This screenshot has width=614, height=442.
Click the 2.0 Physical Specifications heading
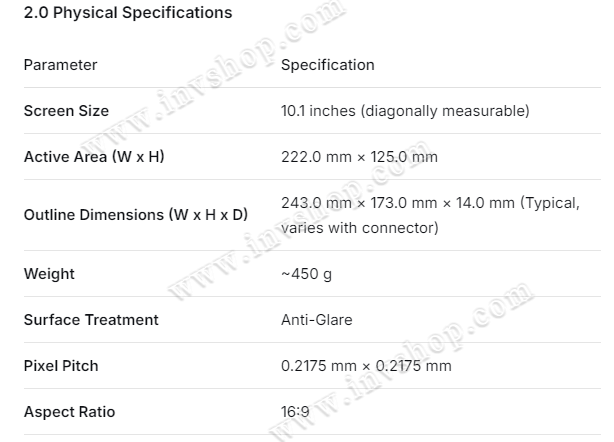[x=127, y=13]
